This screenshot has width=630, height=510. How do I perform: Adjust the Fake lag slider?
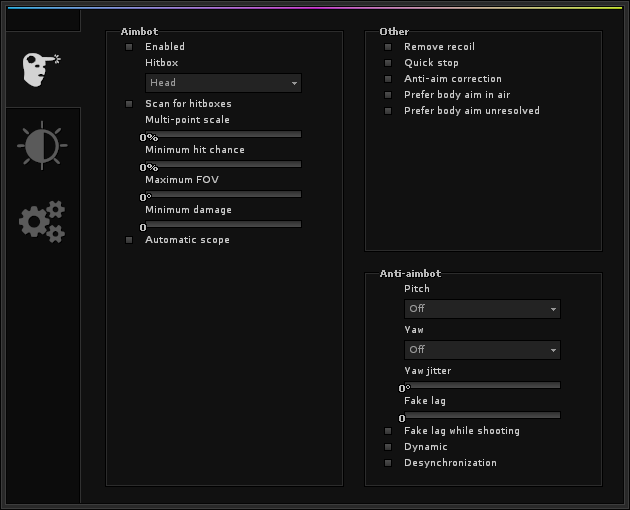coord(482,414)
